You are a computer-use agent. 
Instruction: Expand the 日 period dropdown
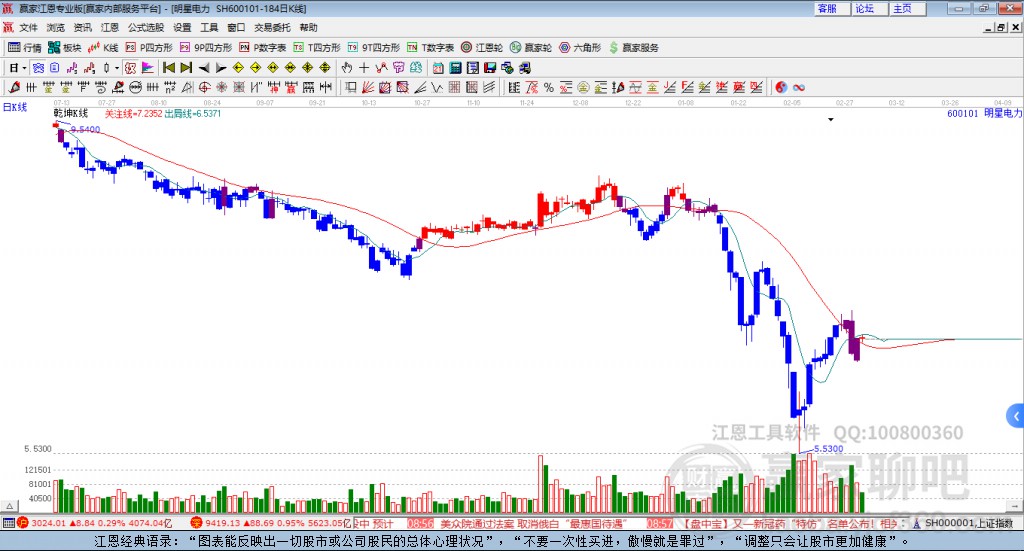tap(24, 68)
